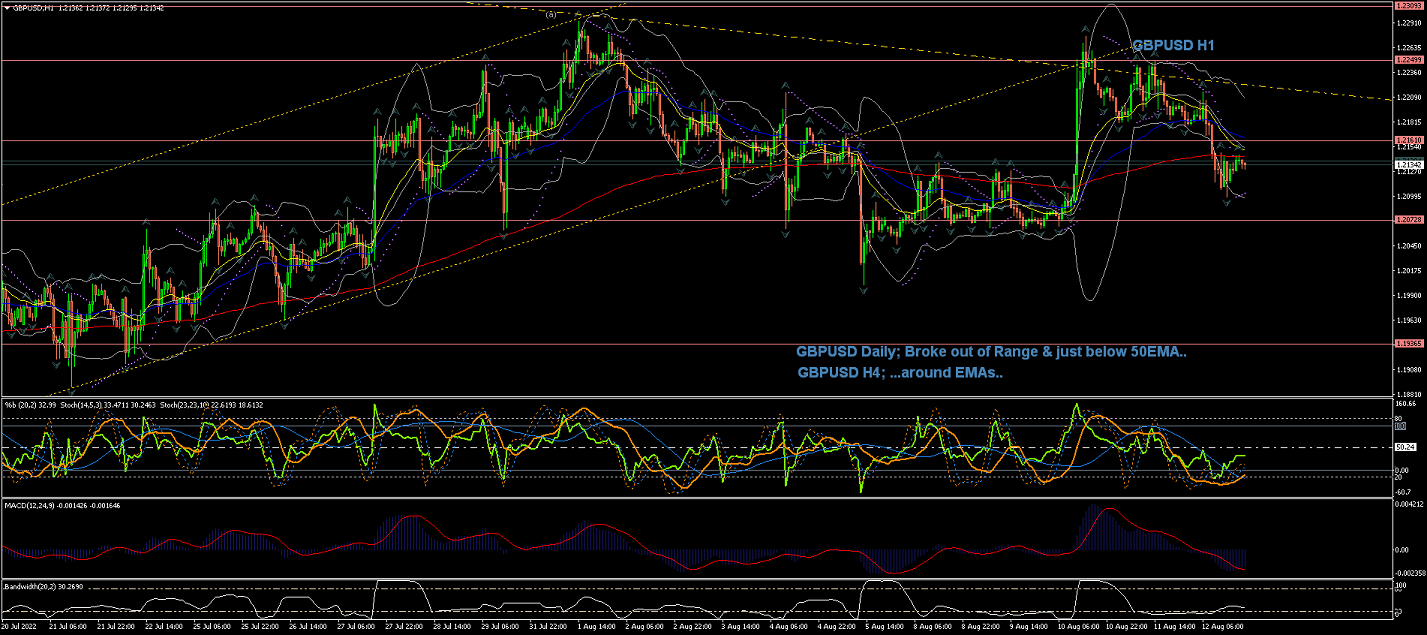1427x635 pixels.
Task: Select the 1.21610 horizontal line price tag
Action: 1408,140
